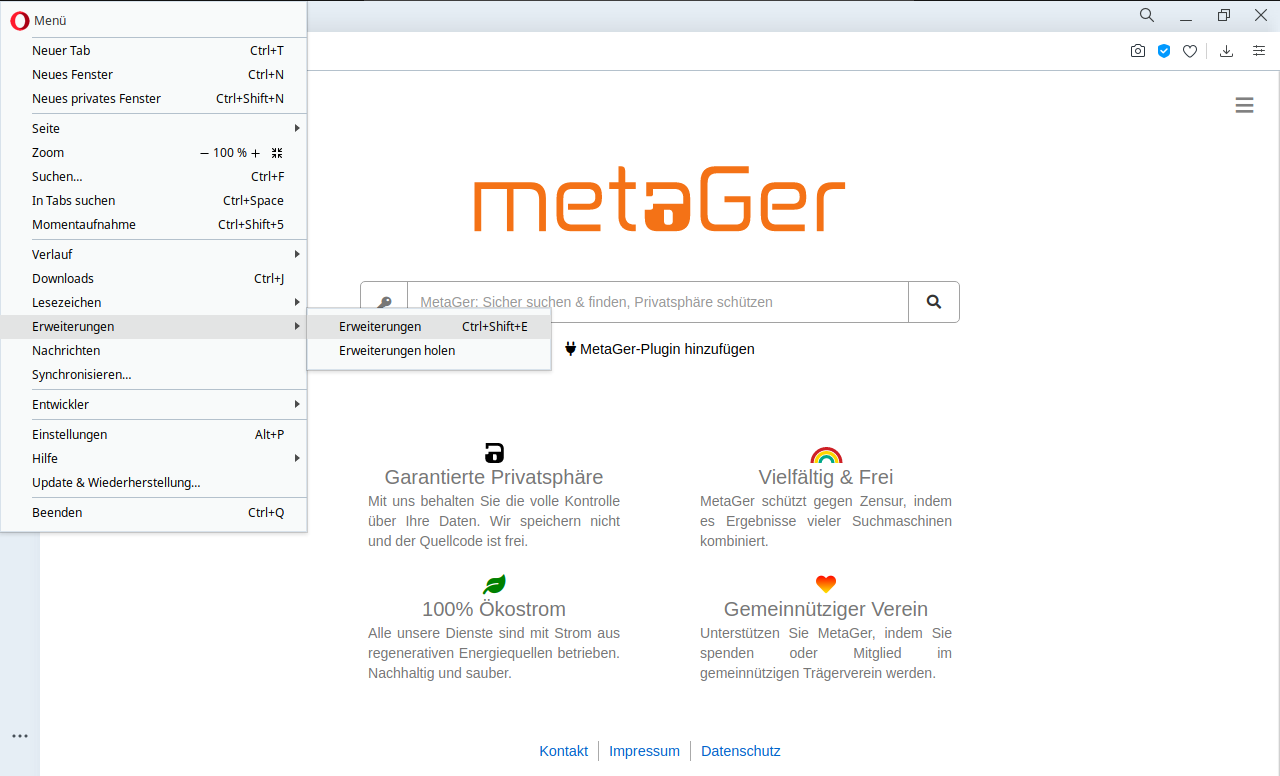Image resolution: width=1280 pixels, height=776 pixels.
Task: Open Snapshot camera icon in address bar
Action: pyautogui.click(x=1138, y=51)
